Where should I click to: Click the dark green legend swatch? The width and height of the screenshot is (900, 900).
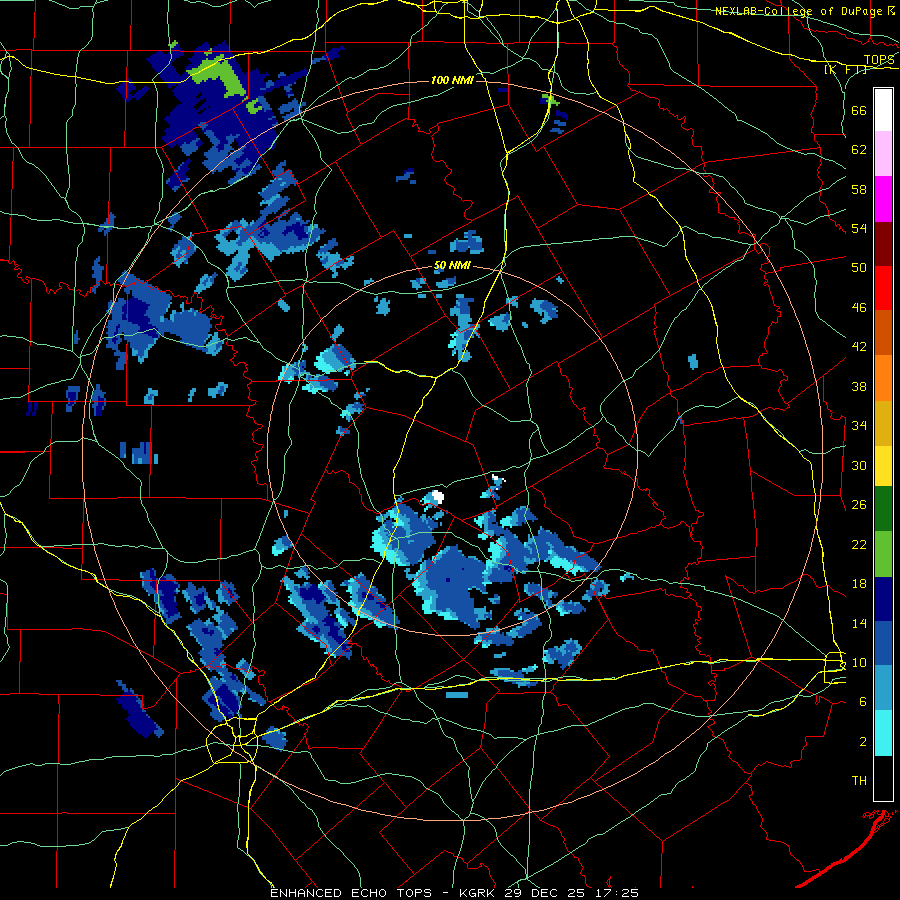click(883, 509)
